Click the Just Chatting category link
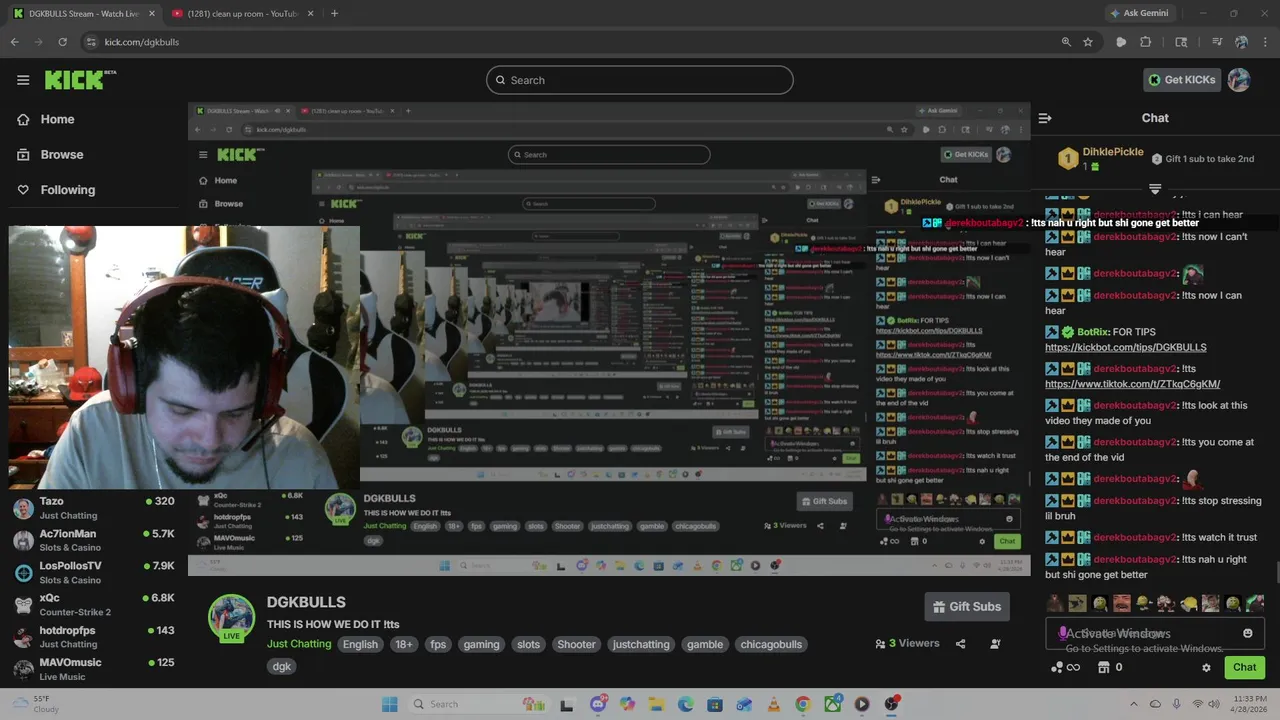1280x720 pixels. coord(299,644)
